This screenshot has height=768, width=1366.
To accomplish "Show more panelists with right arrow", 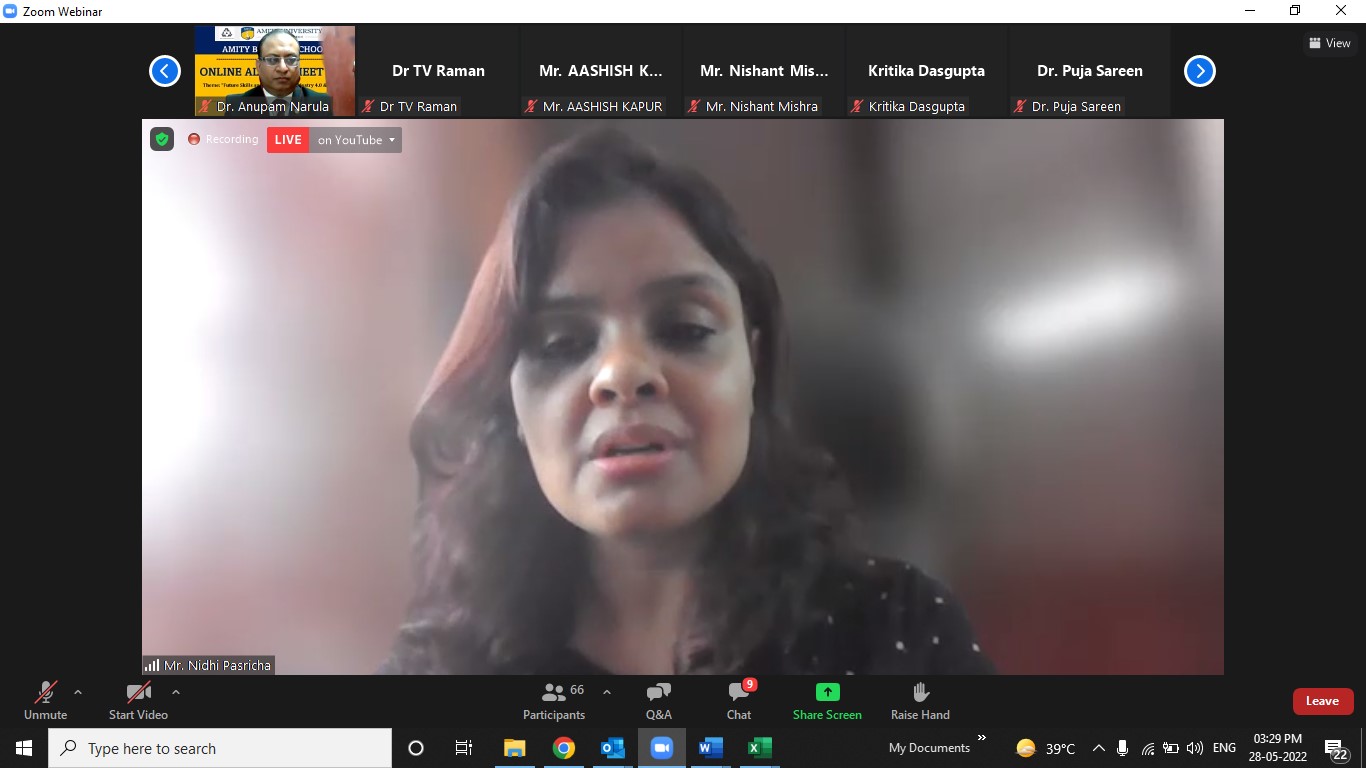I will coord(1199,71).
